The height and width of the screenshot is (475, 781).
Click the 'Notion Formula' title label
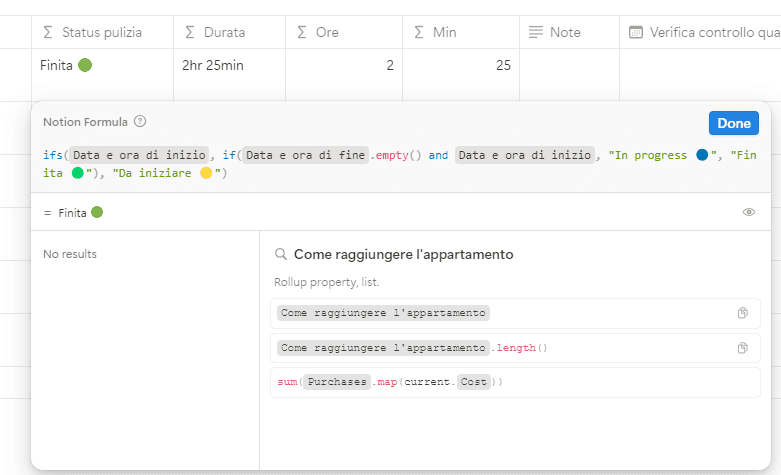(85, 122)
